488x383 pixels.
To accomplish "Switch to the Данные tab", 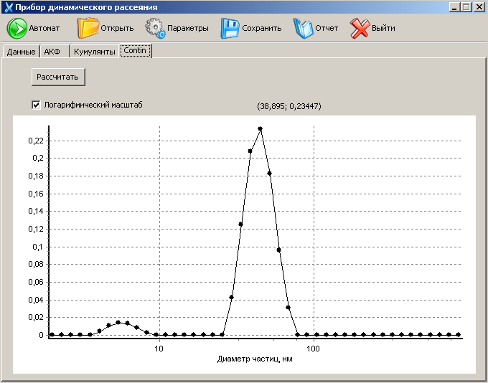I will coord(21,52).
